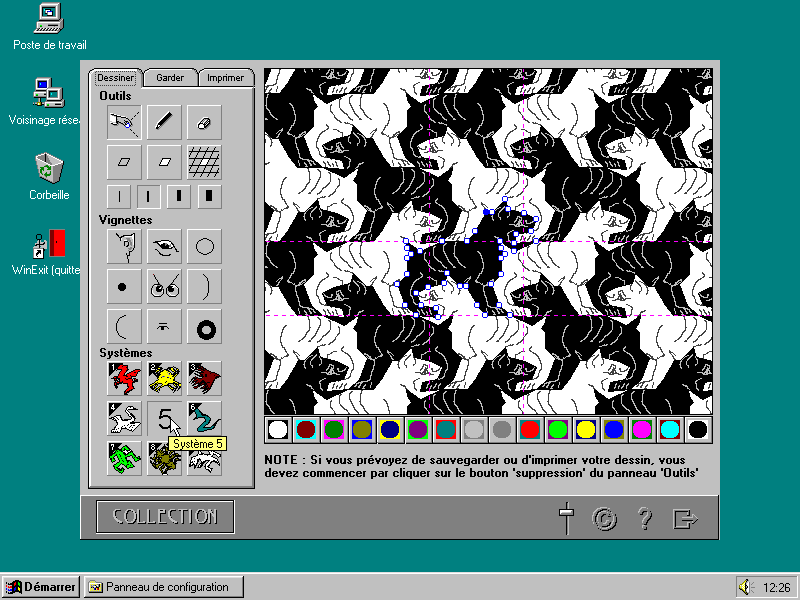
Task: Select the bright red color swatch
Action: tap(530, 430)
